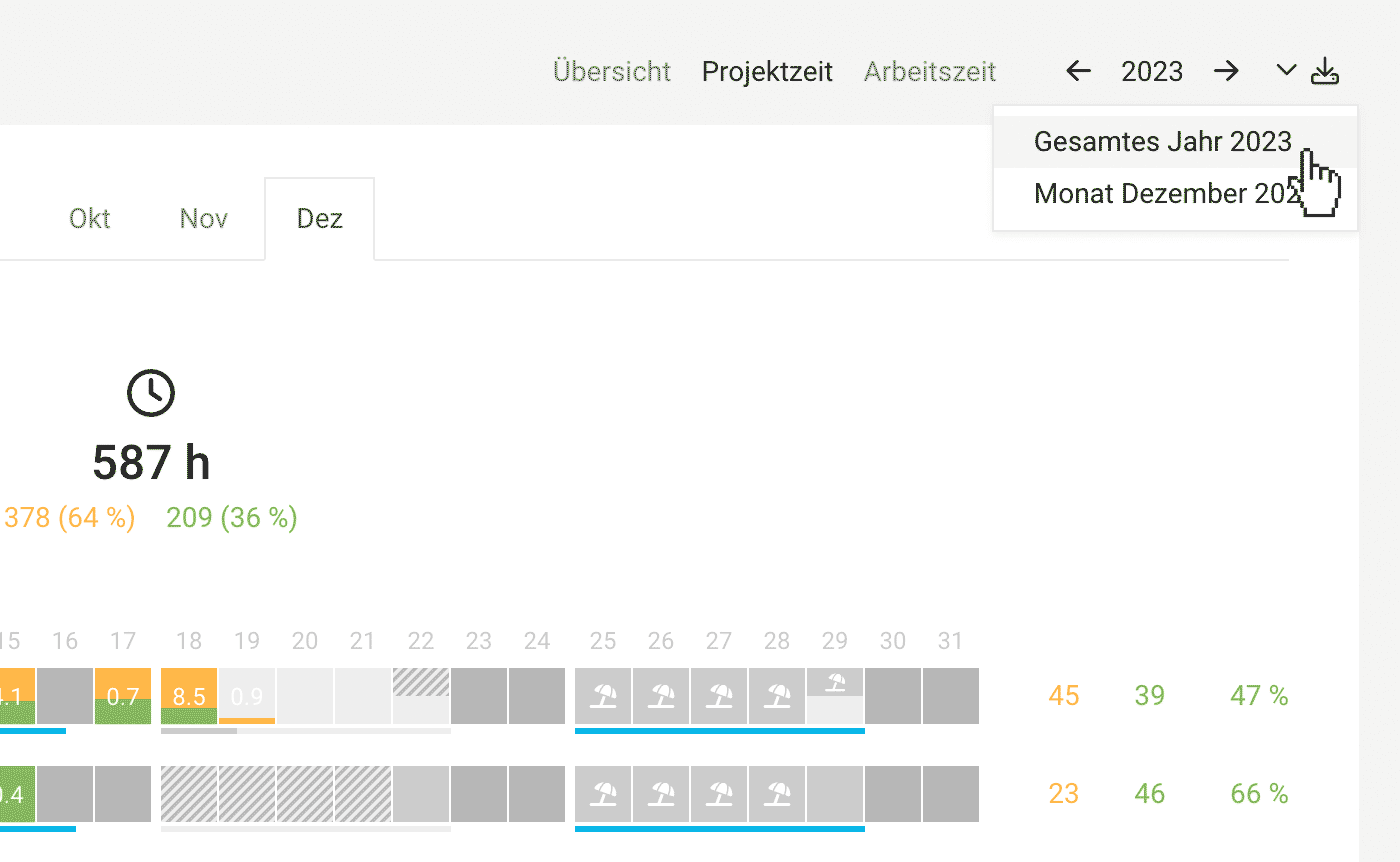The image size is (1400, 862).
Task: Click the empty day 21 cell in the 47 % row
Action: pyautogui.click(x=363, y=696)
